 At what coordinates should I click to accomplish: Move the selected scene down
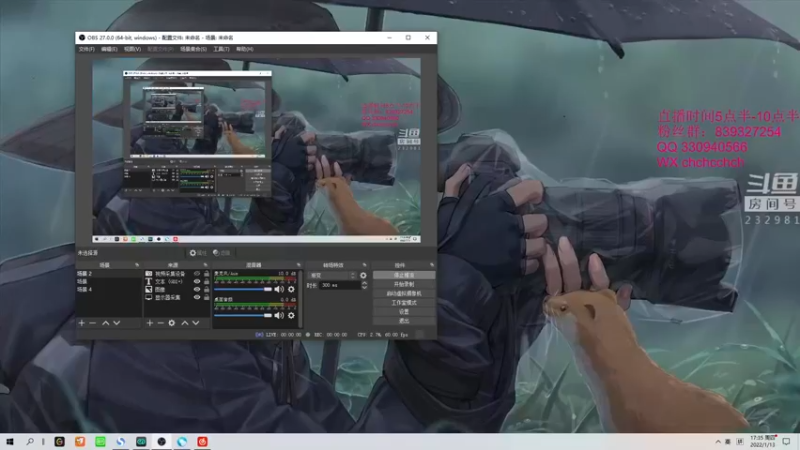pyautogui.click(x=117, y=323)
